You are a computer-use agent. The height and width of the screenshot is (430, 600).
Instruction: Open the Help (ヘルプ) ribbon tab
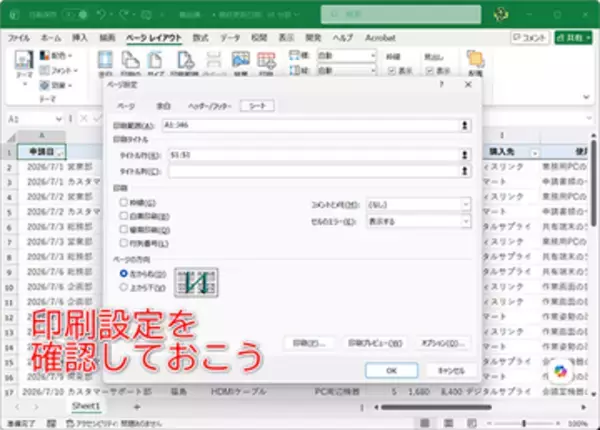[x=342, y=37]
